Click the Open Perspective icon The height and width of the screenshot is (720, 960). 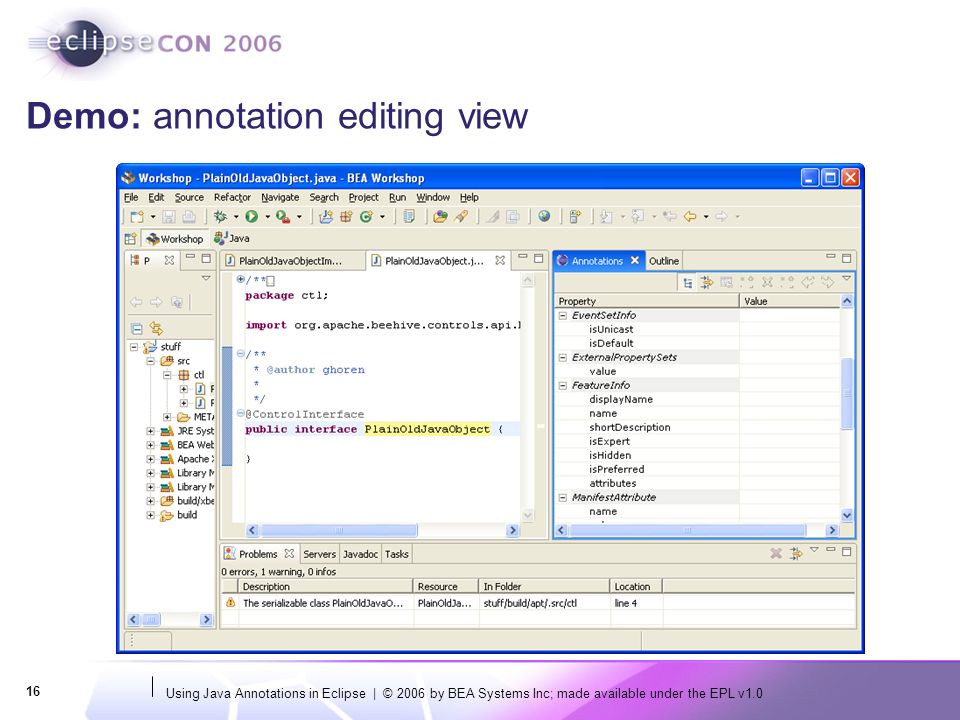click(x=130, y=239)
